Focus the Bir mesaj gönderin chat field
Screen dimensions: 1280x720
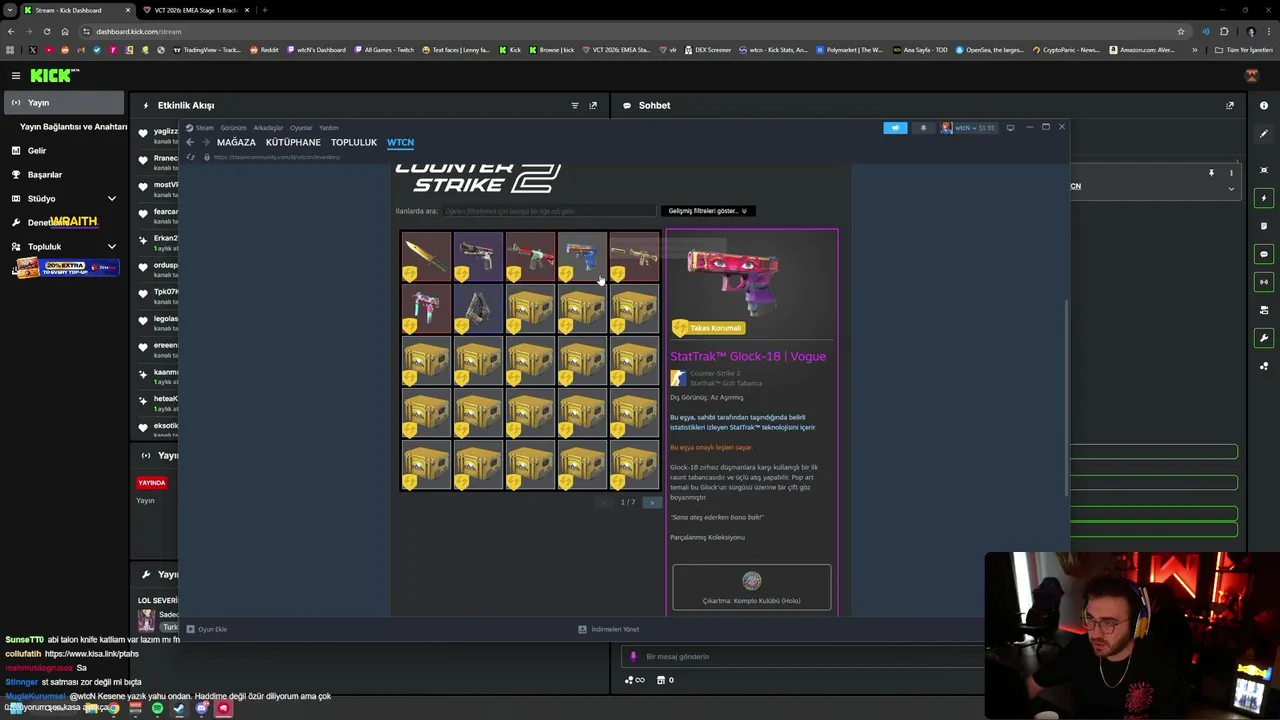tap(800, 657)
